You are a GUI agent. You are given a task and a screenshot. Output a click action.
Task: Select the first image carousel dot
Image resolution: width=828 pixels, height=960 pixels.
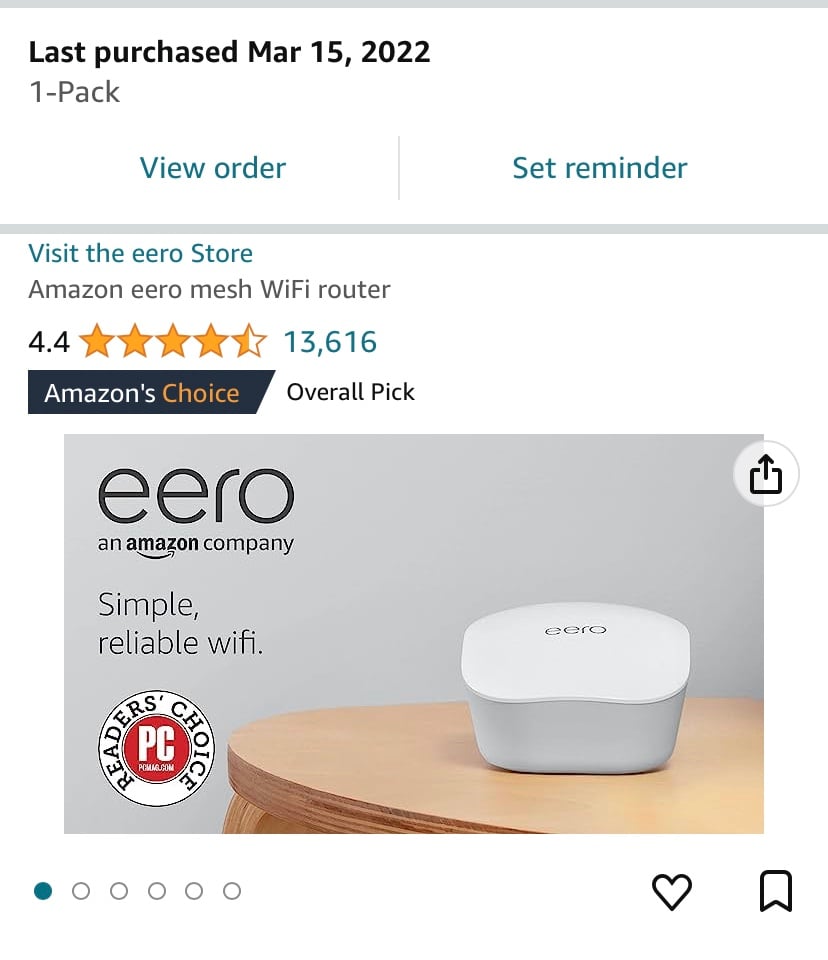coord(43,891)
